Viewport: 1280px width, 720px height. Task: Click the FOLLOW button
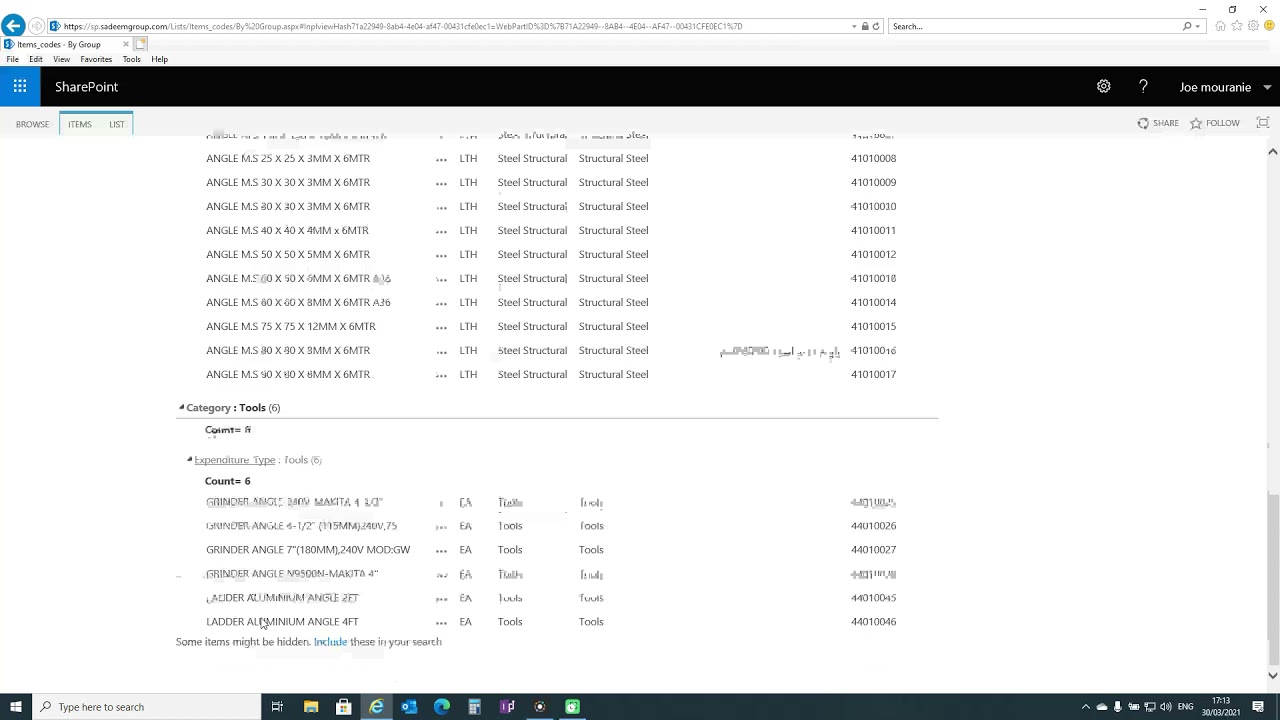pos(1214,123)
